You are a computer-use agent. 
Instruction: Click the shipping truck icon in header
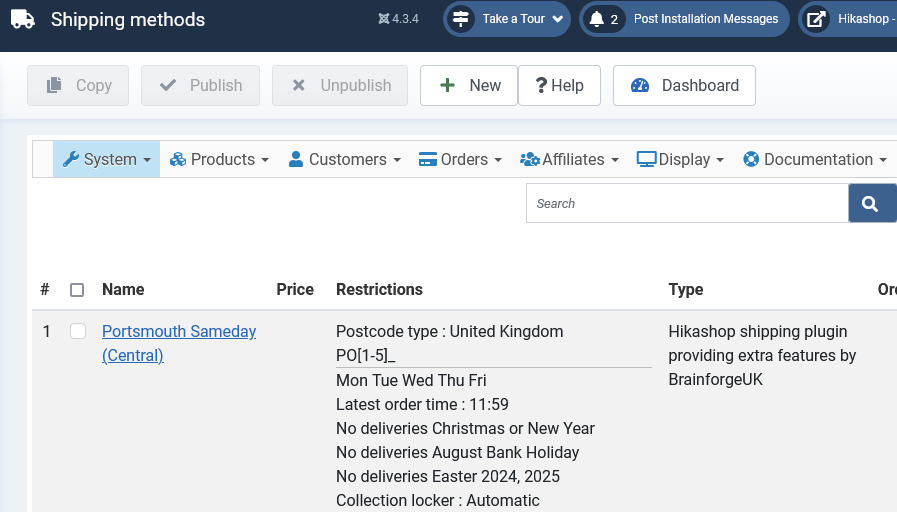[x=23, y=19]
